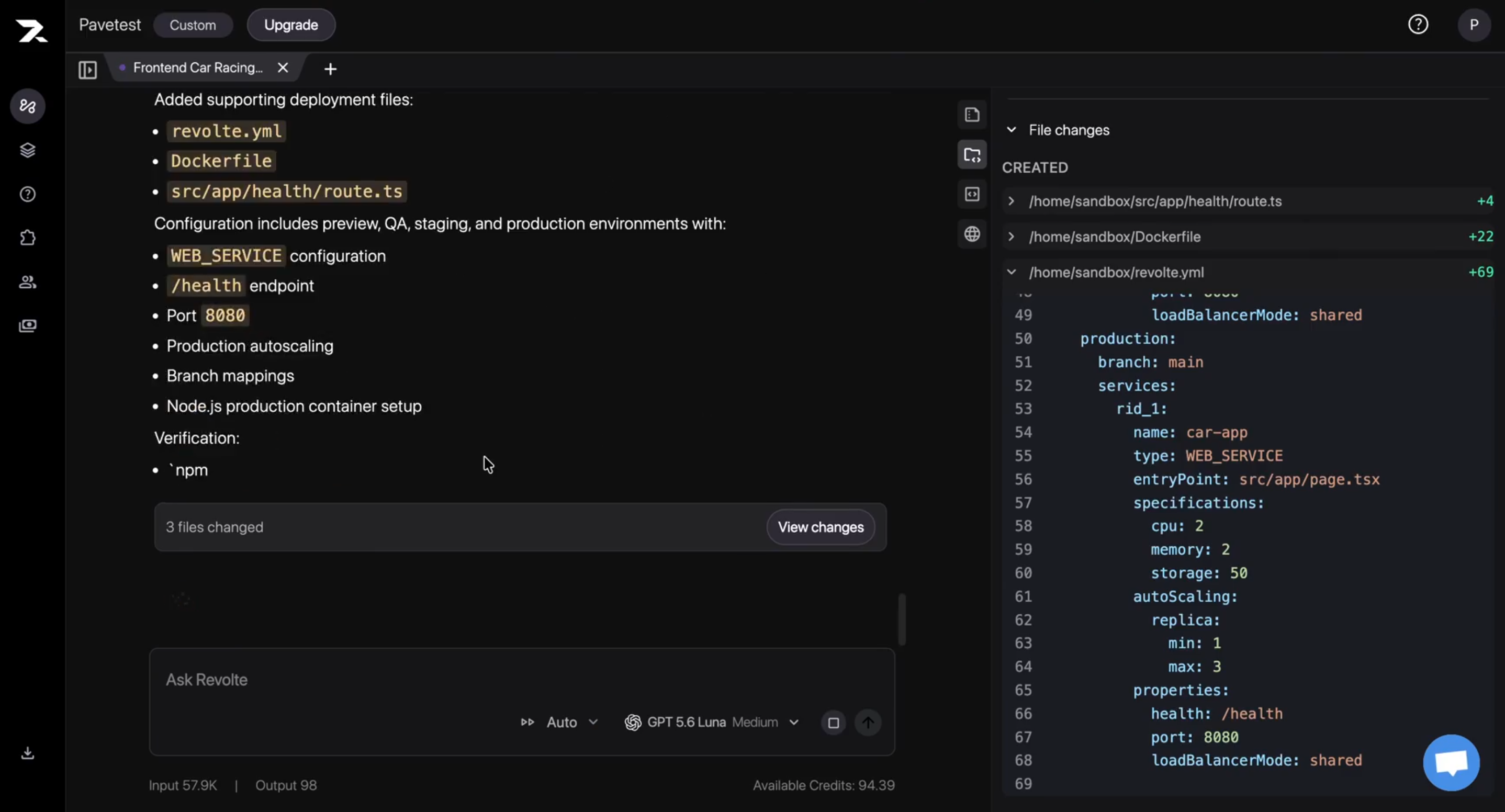Click code line 56 entryPoint value
1505x812 pixels.
pyautogui.click(x=1309, y=480)
